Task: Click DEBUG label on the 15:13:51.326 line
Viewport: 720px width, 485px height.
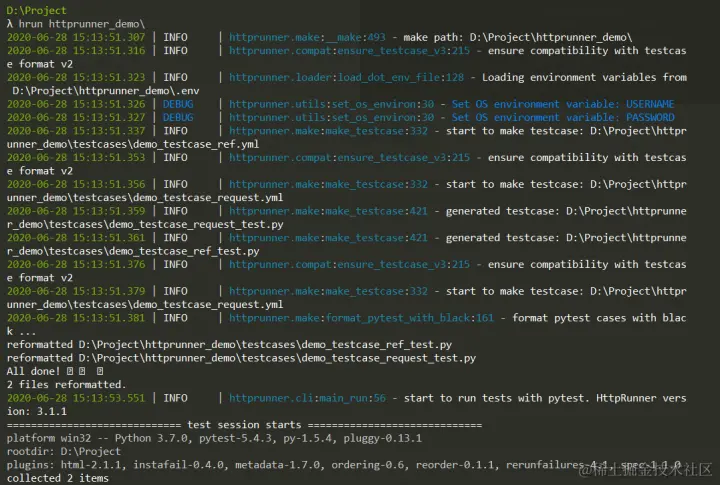Action: [x=178, y=104]
